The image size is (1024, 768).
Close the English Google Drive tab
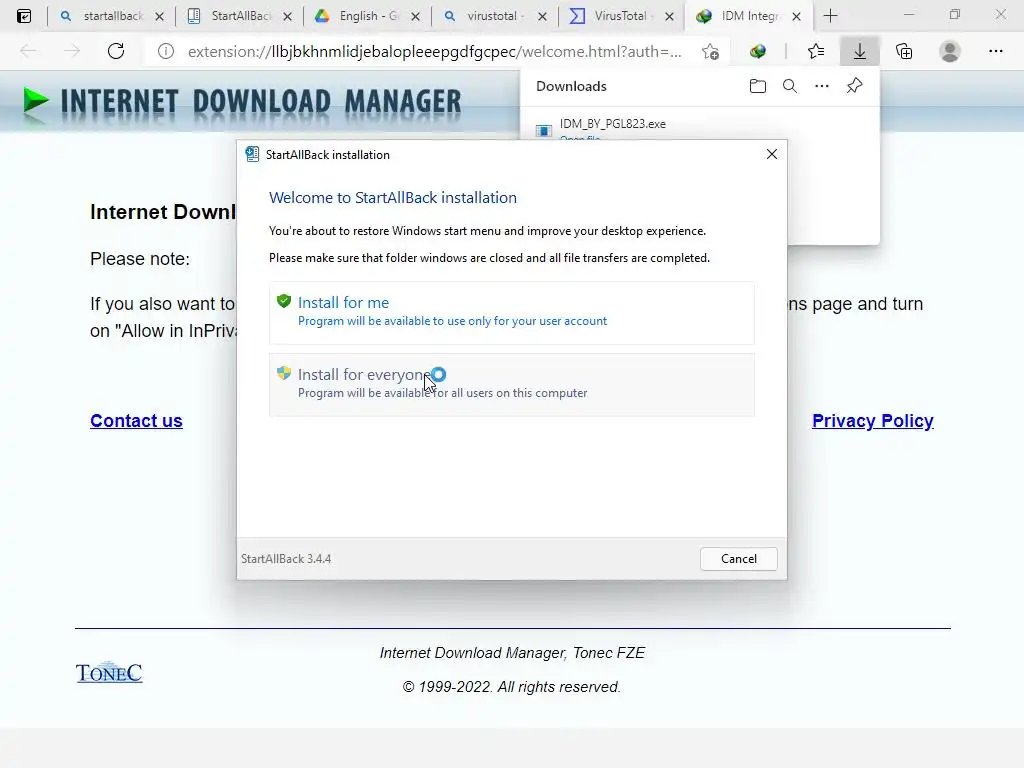tap(415, 16)
